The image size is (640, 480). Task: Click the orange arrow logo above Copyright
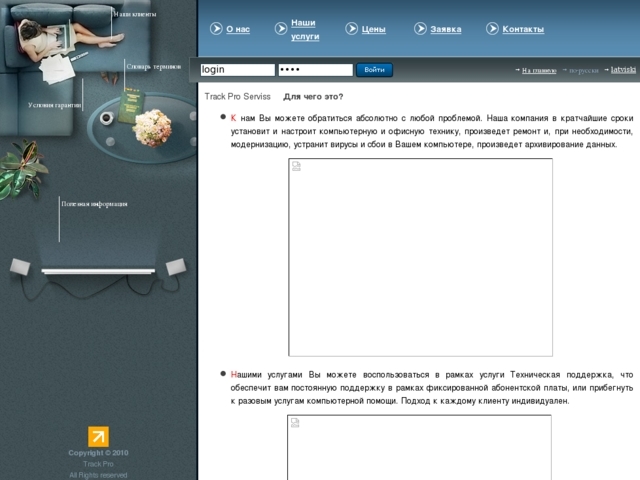98,436
